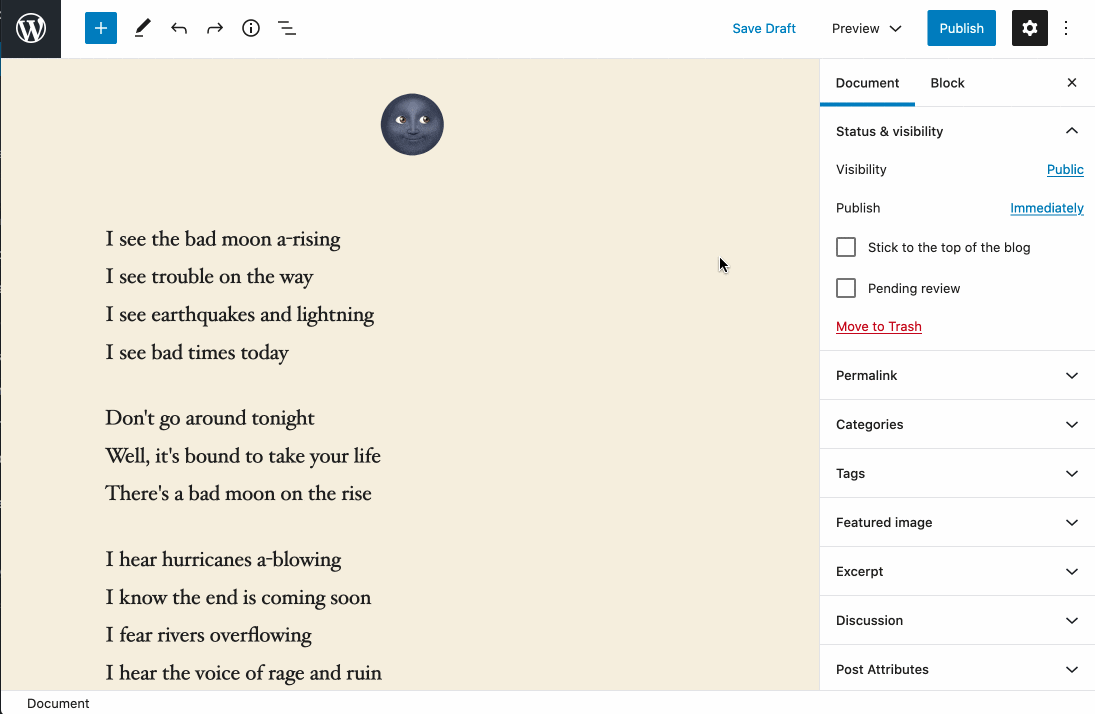The width and height of the screenshot is (1095, 714).
Task: Select the moon emoji image block
Action: tap(412, 124)
